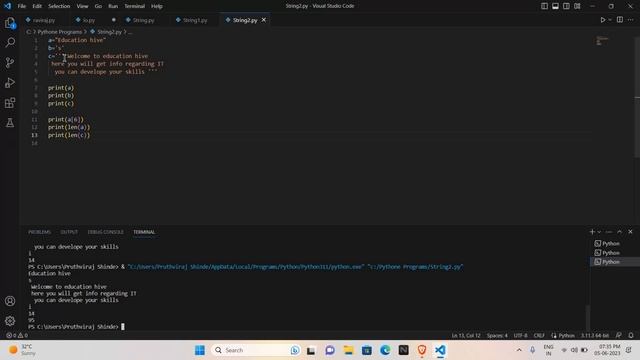This screenshot has height=360, width=640.
Task: Open the Go menu
Action: point(98,6)
